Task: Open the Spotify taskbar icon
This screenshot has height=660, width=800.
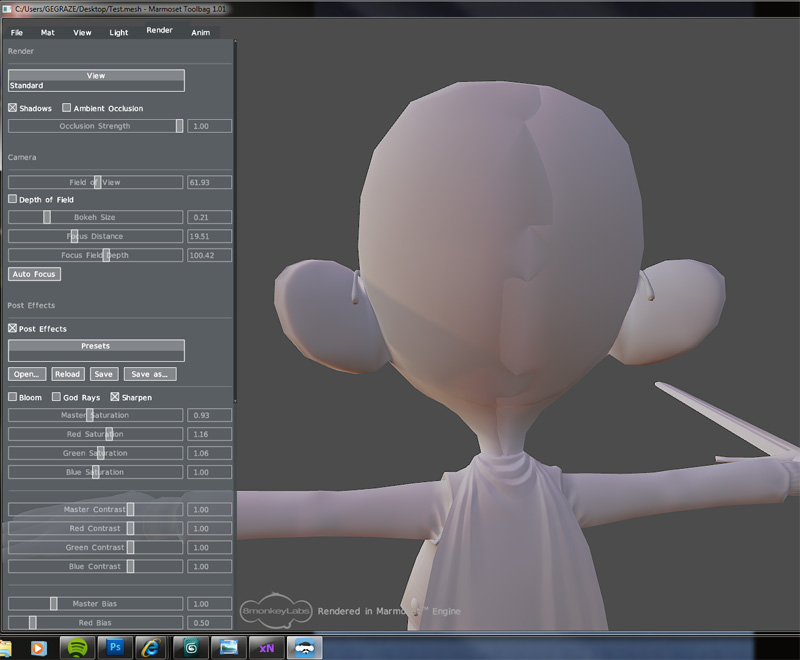Action: coord(77,648)
